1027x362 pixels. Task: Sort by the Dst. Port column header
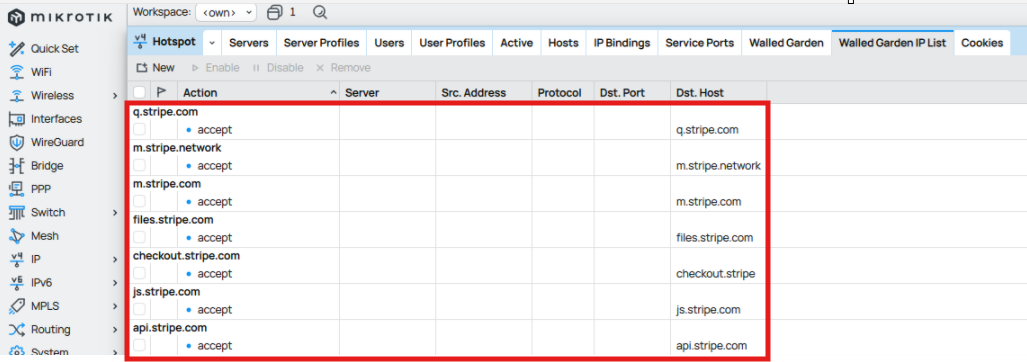[x=632, y=93]
